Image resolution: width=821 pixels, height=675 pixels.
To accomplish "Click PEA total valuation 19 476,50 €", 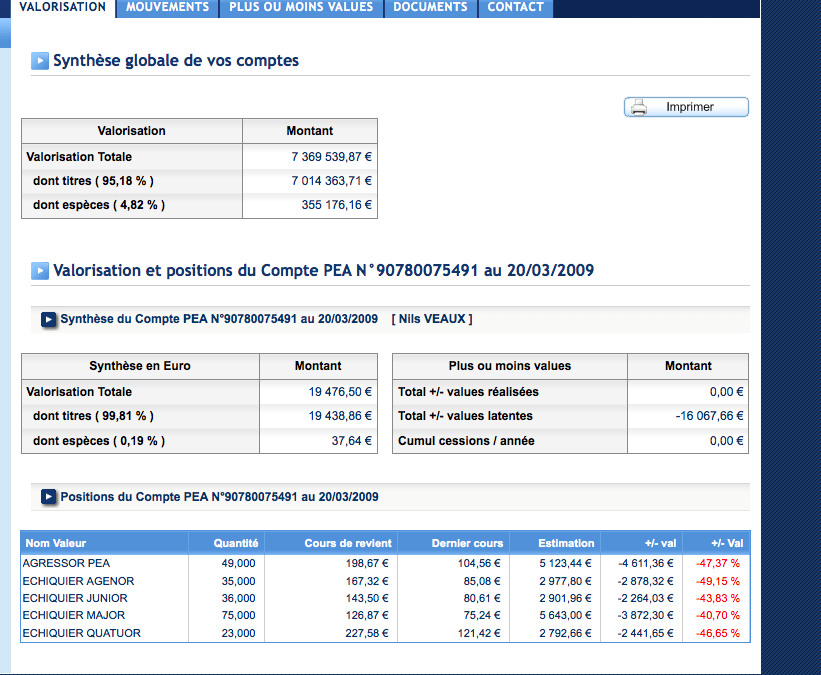I will tap(340, 392).
